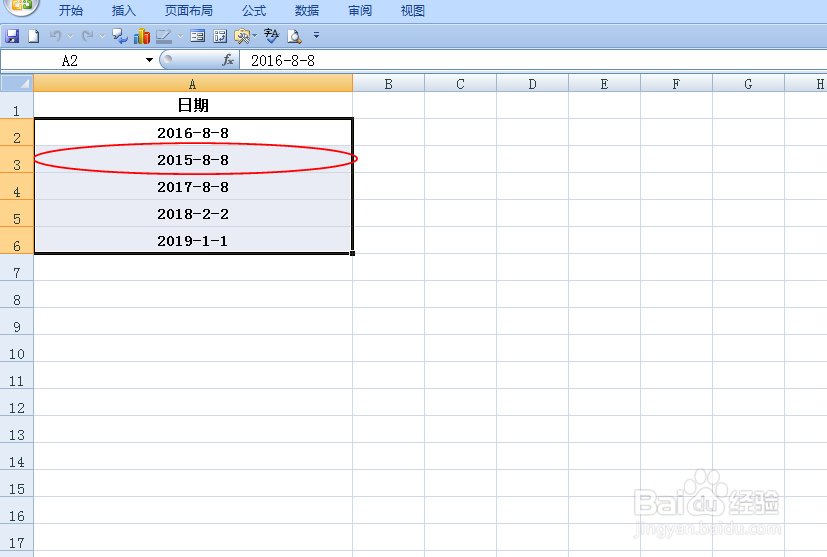Click the fx insert function icon
The width and height of the screenshot is (827, 557).
coord(228,60)
